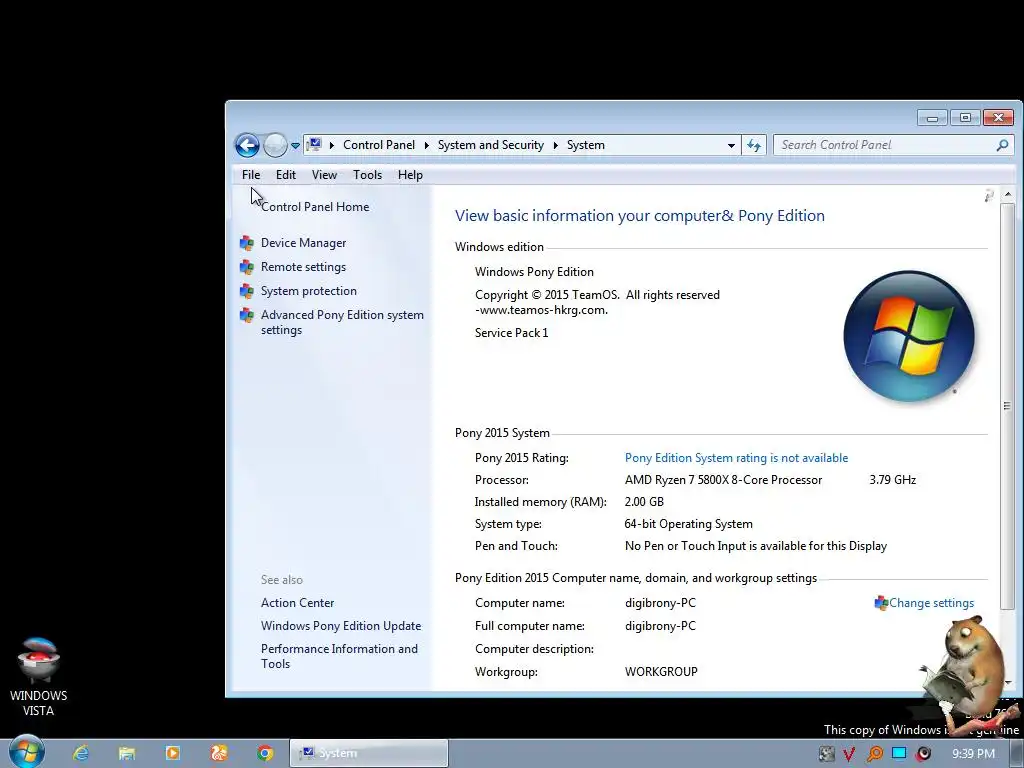Select the 64-bit Operating System text

coord(688,524)
